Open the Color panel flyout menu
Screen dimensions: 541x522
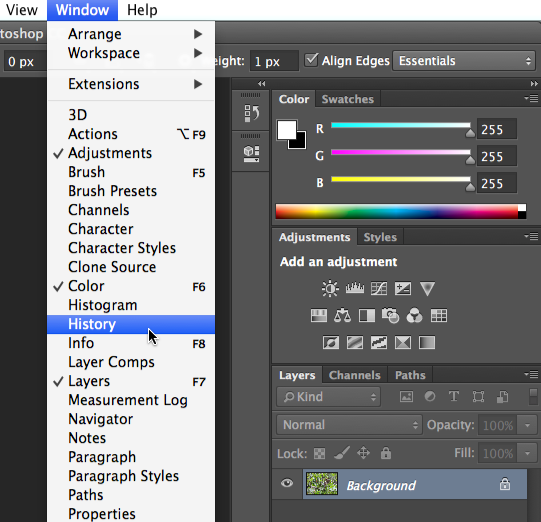click(531, 99)
